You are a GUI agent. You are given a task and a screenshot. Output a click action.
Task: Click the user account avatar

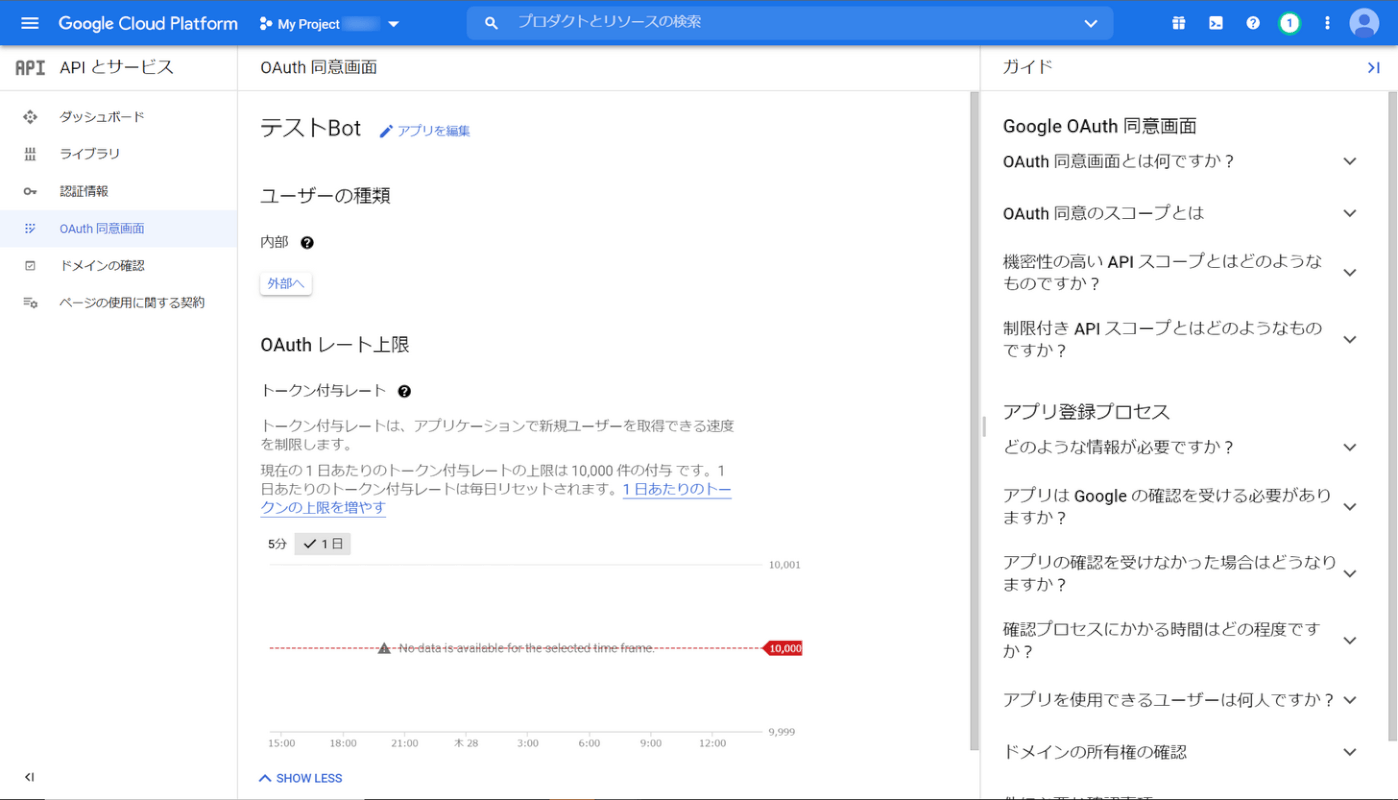pos(1364,23)
